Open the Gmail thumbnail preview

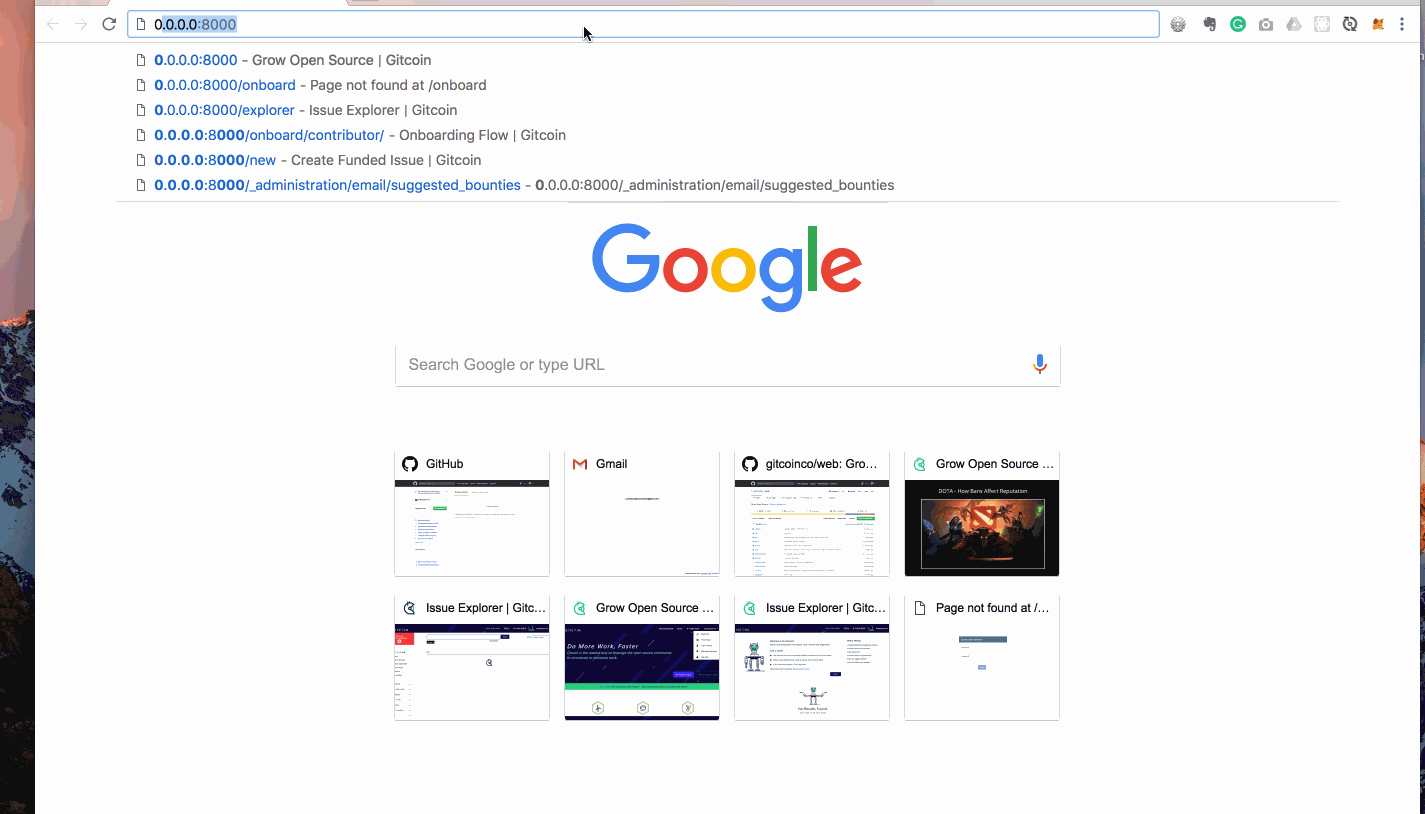tap(642, 528)
